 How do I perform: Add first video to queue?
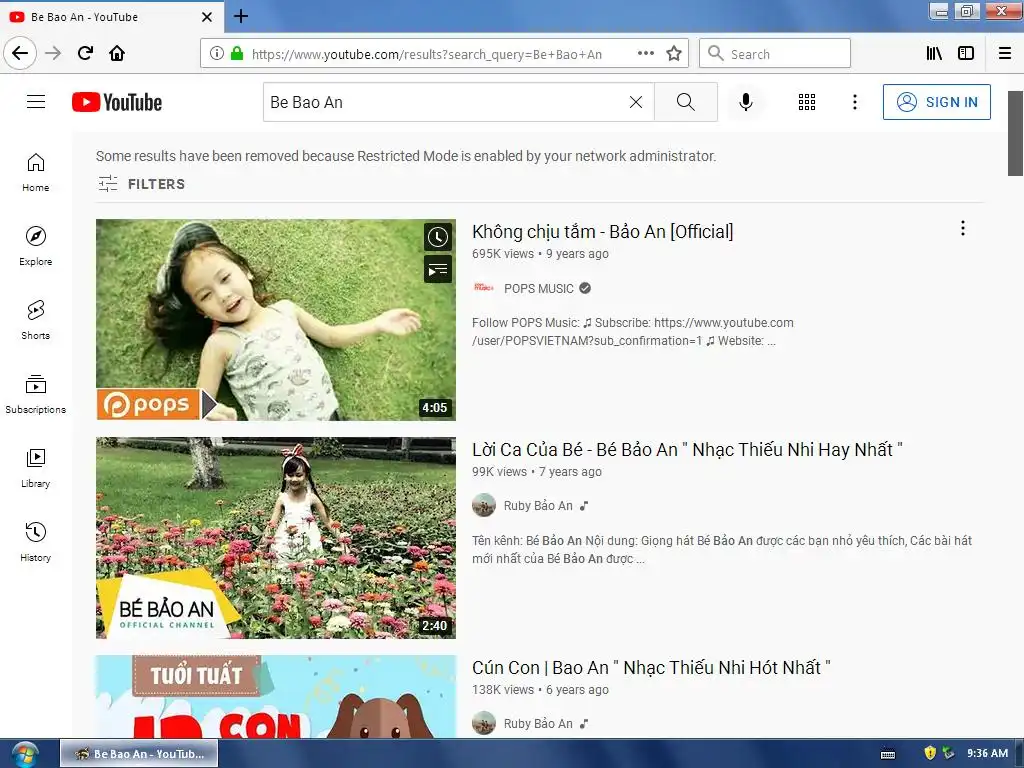(x=438, y=268)
